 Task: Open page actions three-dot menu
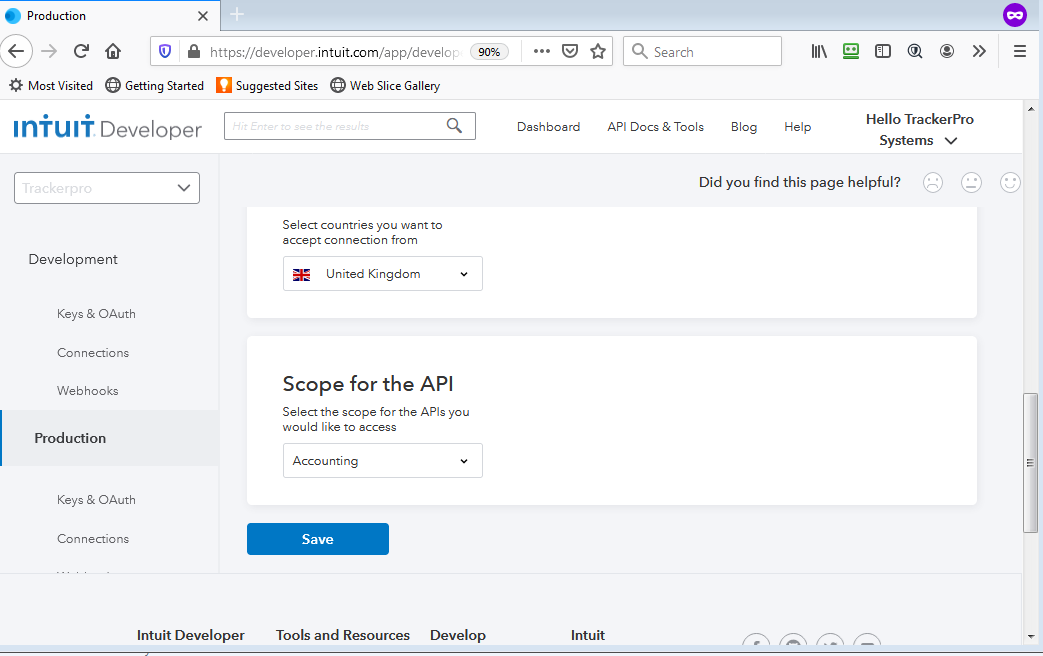541,51
